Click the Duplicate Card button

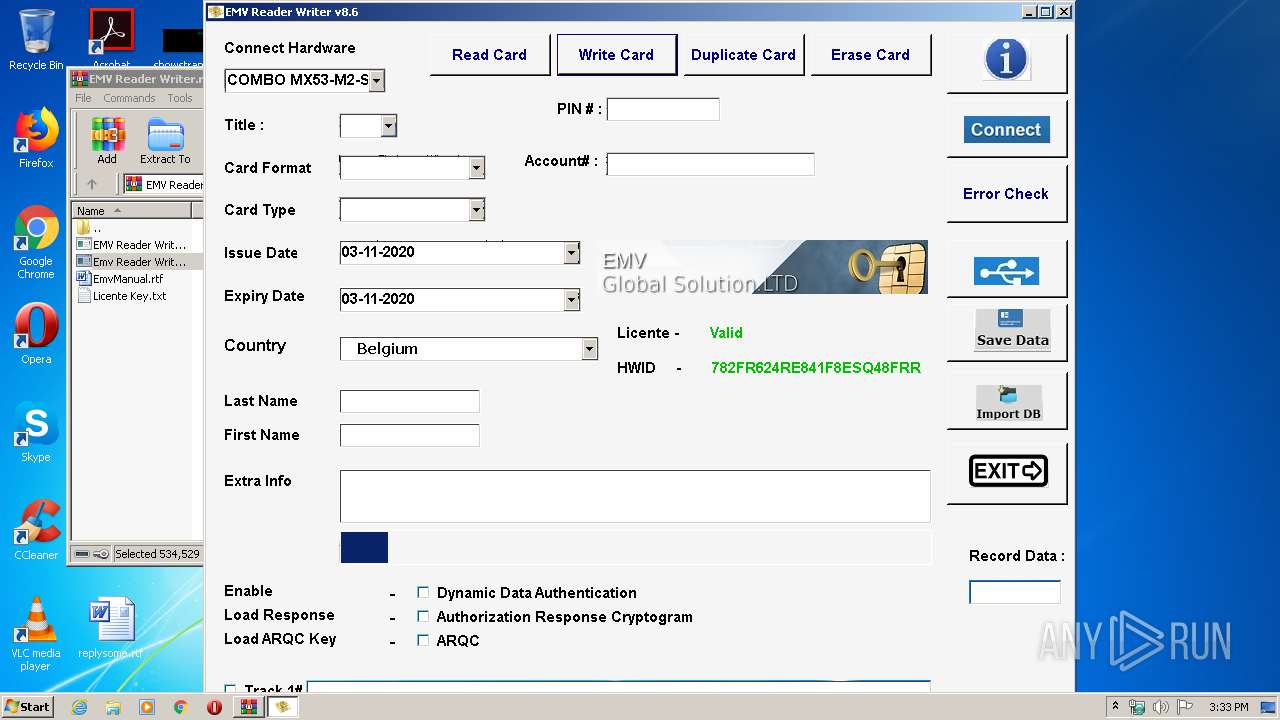[x=743, y=55]
